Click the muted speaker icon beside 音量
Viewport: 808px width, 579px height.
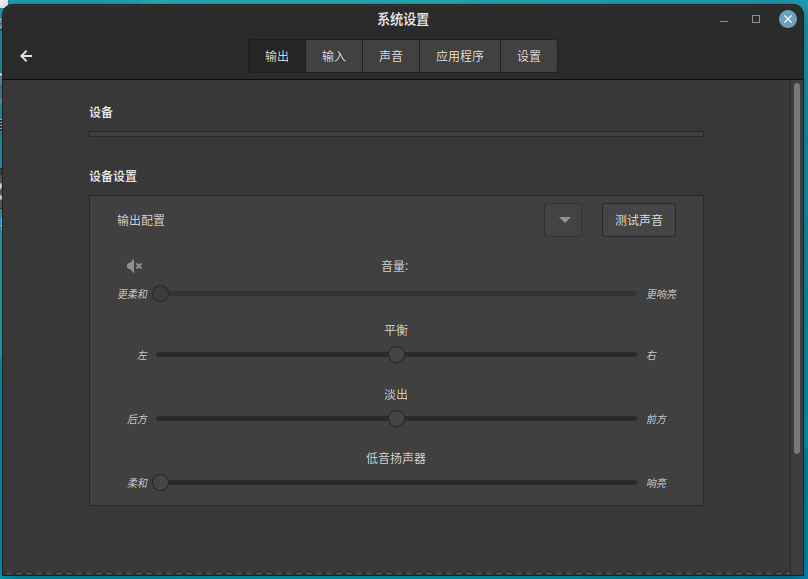point(134,266)
